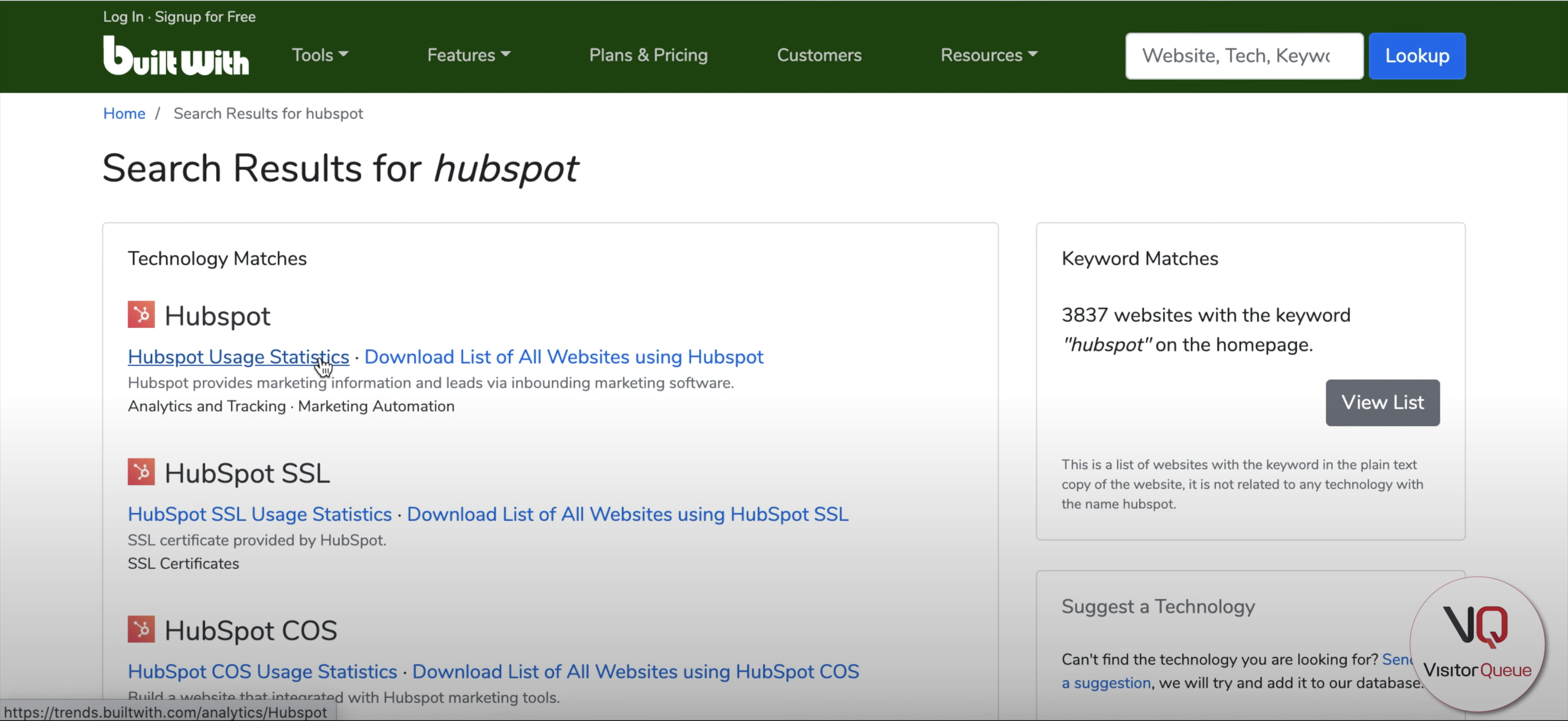Open Plans & Pricing page
Image resolution: width=1568 pixels, height=721 pixels.
(x=648, y=55)
